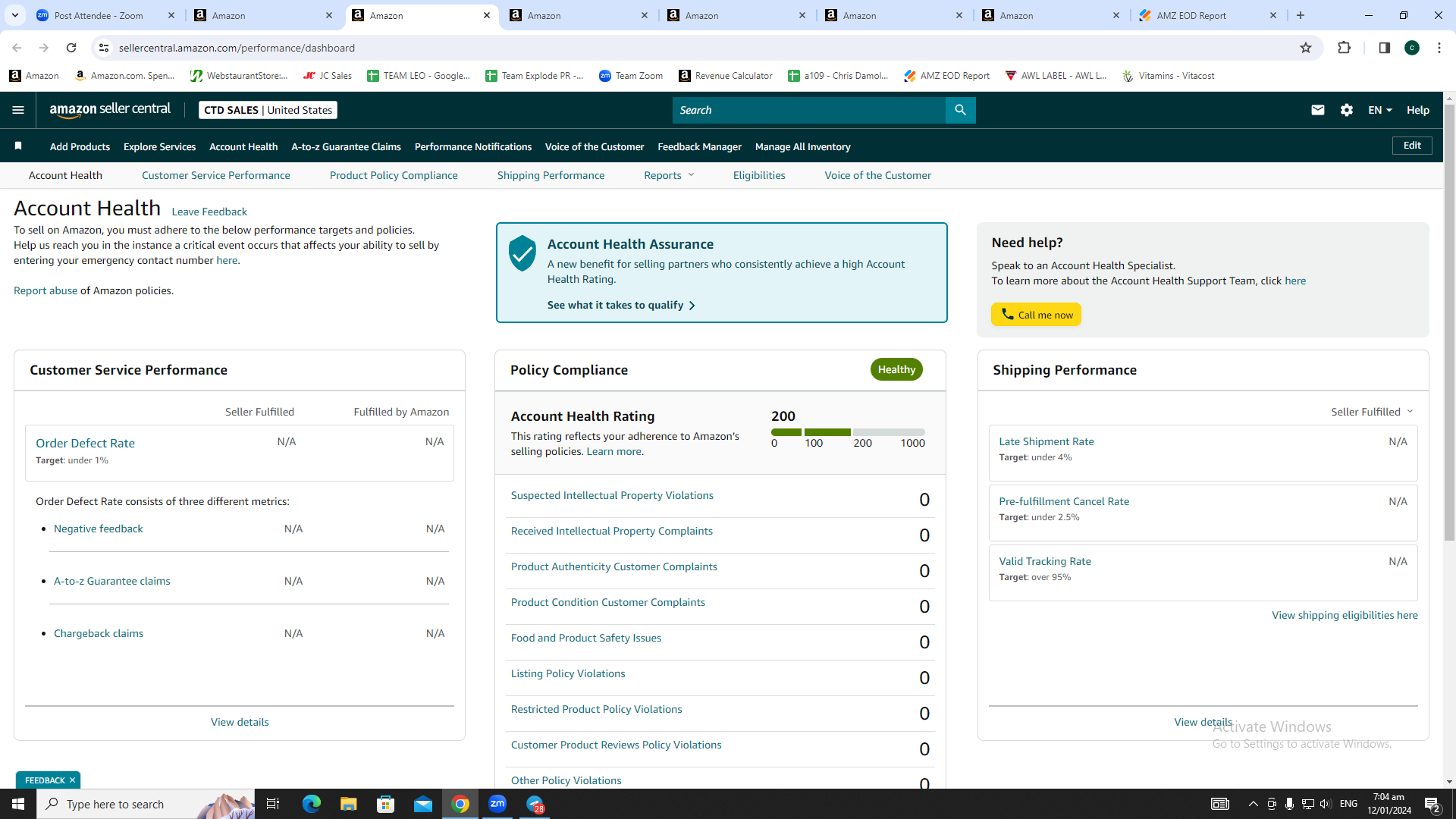Open Manage All Inventory menu item
This screenshot has height=819, width=1456.
[802, 146]
